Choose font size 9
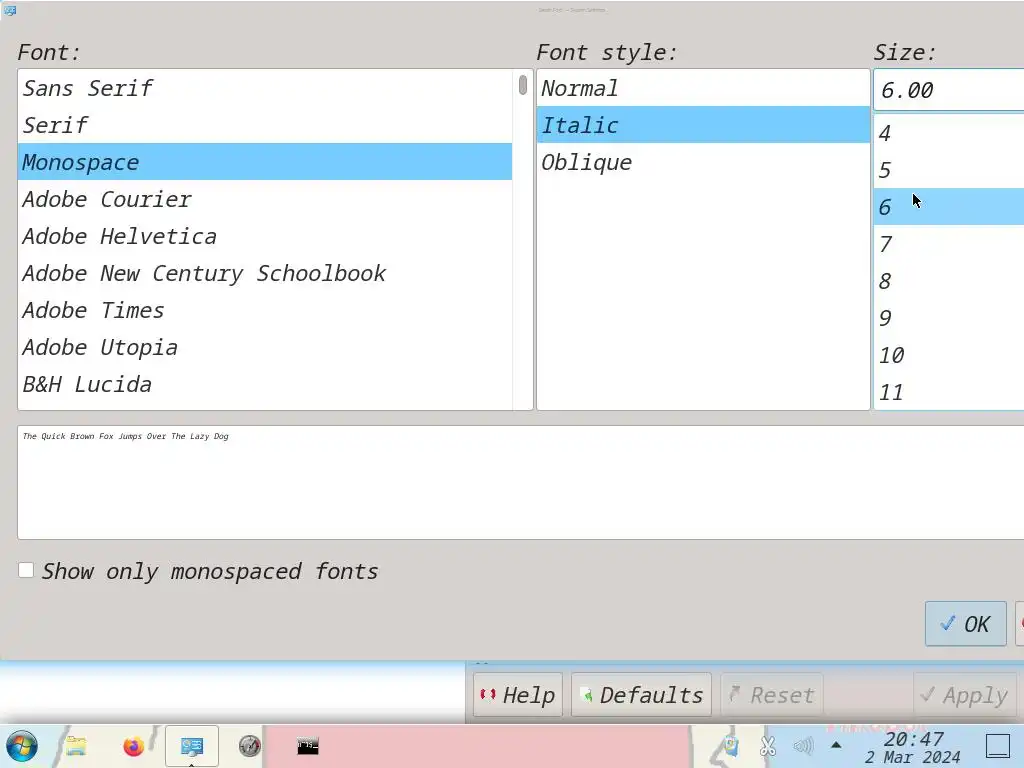Image resolution: width=1024 pixels, height=768 pixels. coord(949,317)
